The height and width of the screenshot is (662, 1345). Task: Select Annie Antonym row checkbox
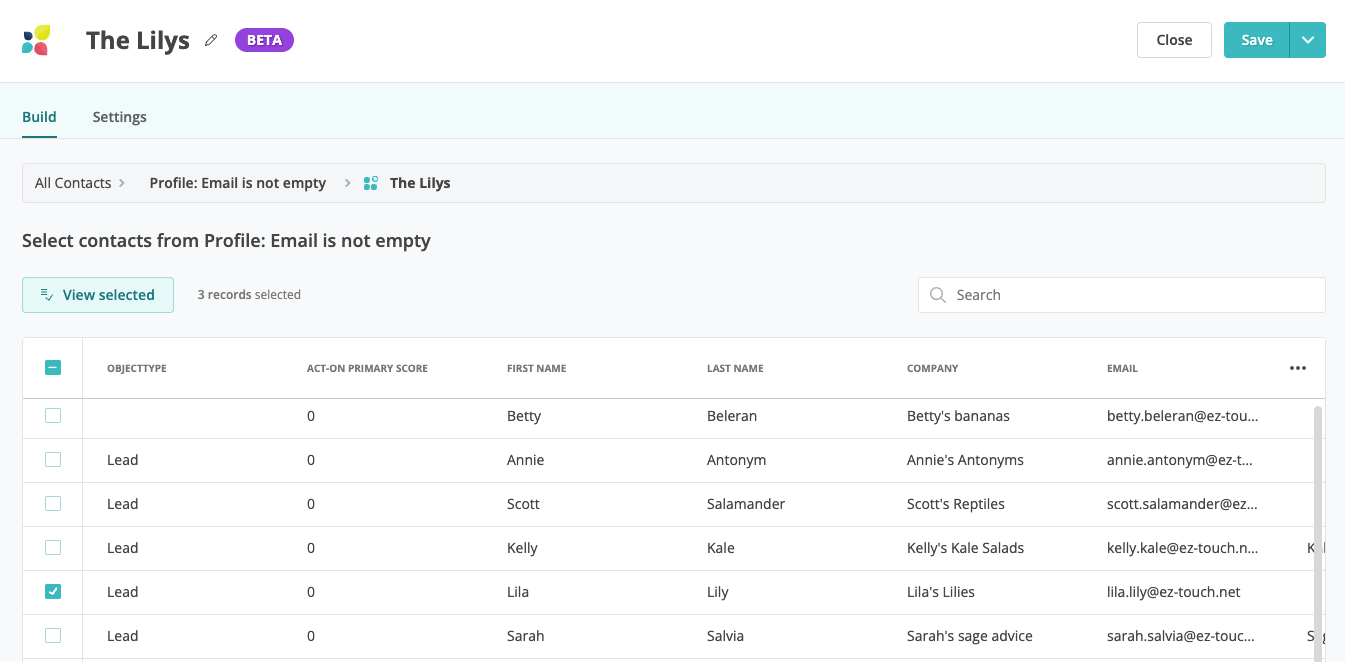click(x=53, y=460)
